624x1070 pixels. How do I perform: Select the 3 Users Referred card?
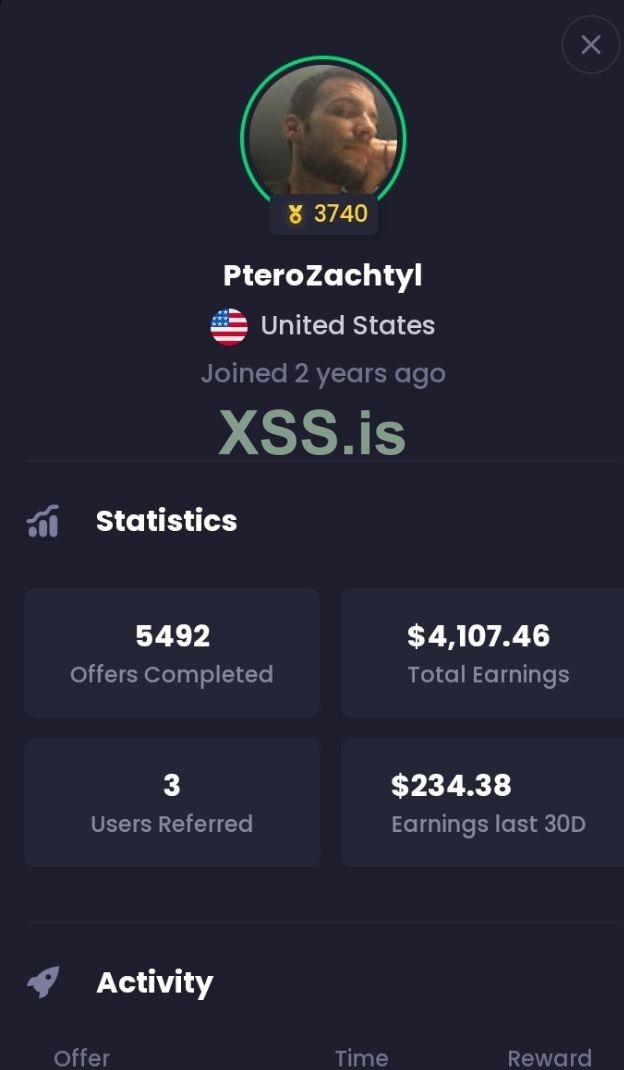(x=172, y=802)
